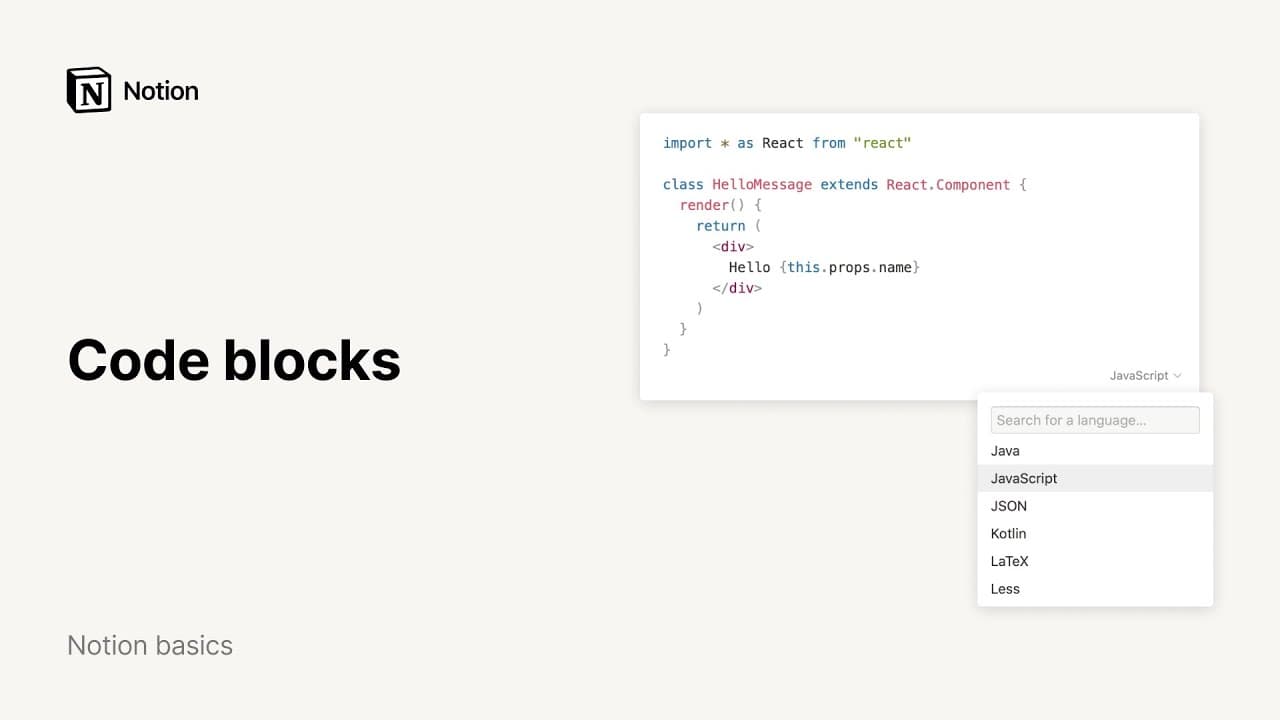
Task: Switch code language to LaTeX
Action: coord(1009,561)
